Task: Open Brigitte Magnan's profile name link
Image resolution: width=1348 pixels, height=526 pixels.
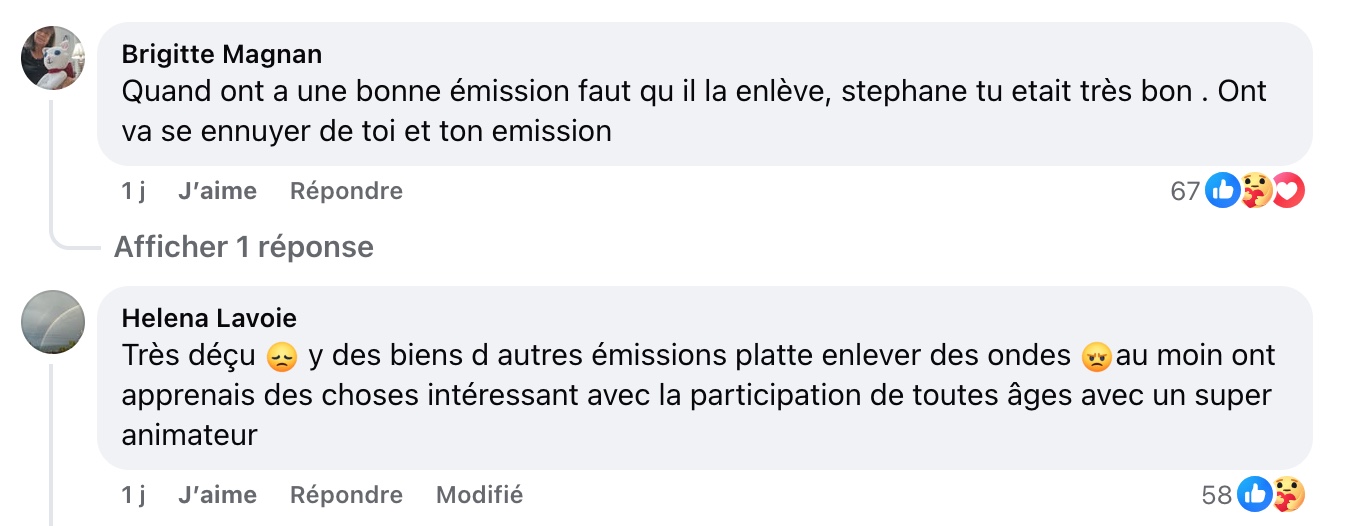Action: [x=222, y=53]
